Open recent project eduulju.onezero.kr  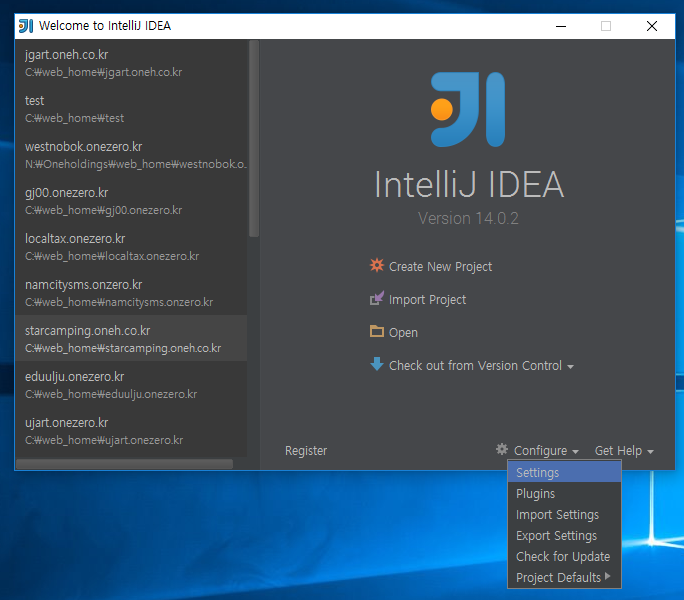pyautogui.click(x=131, y=385)
